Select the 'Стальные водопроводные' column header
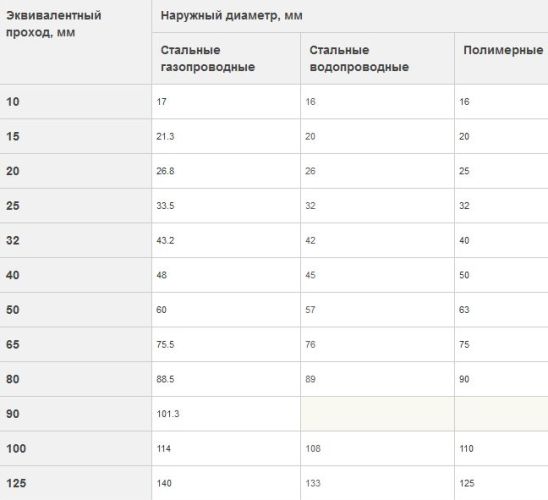The height and width of the screenshot is (500, 548). coord(377,59)
